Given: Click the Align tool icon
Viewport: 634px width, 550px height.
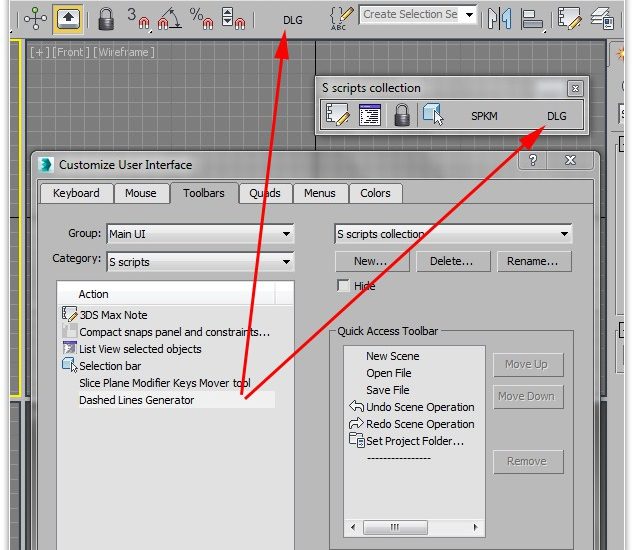Looking at the screenshot, I should pyautogui.click(x=532, y=17).
